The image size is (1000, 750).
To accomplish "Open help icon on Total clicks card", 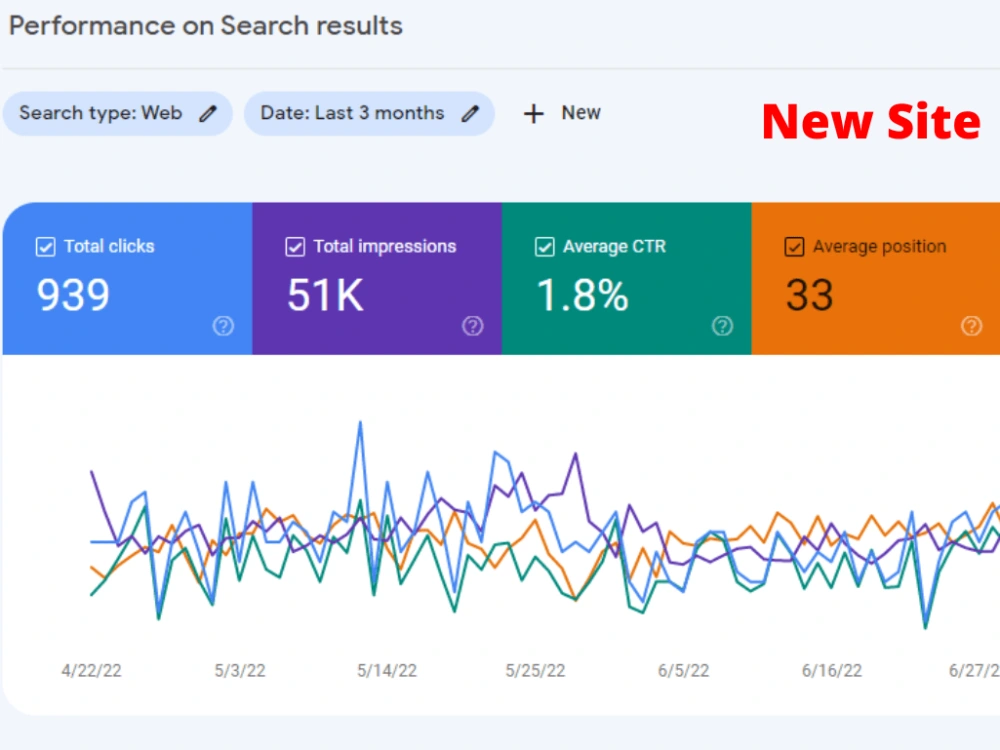I will point(223,326).
